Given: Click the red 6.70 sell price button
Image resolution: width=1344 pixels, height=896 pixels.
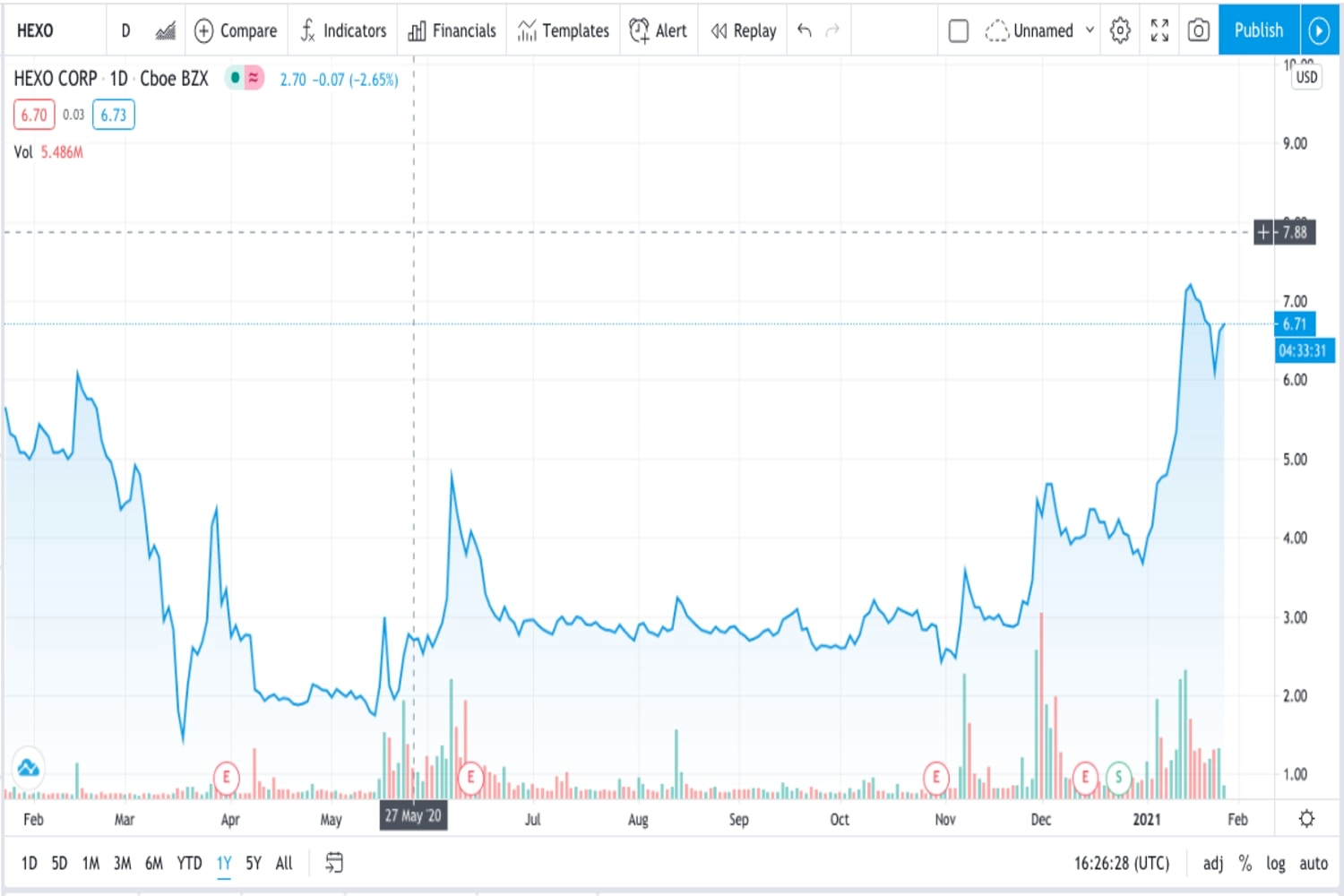Looking at the screenshot, I should coord(34,115).
